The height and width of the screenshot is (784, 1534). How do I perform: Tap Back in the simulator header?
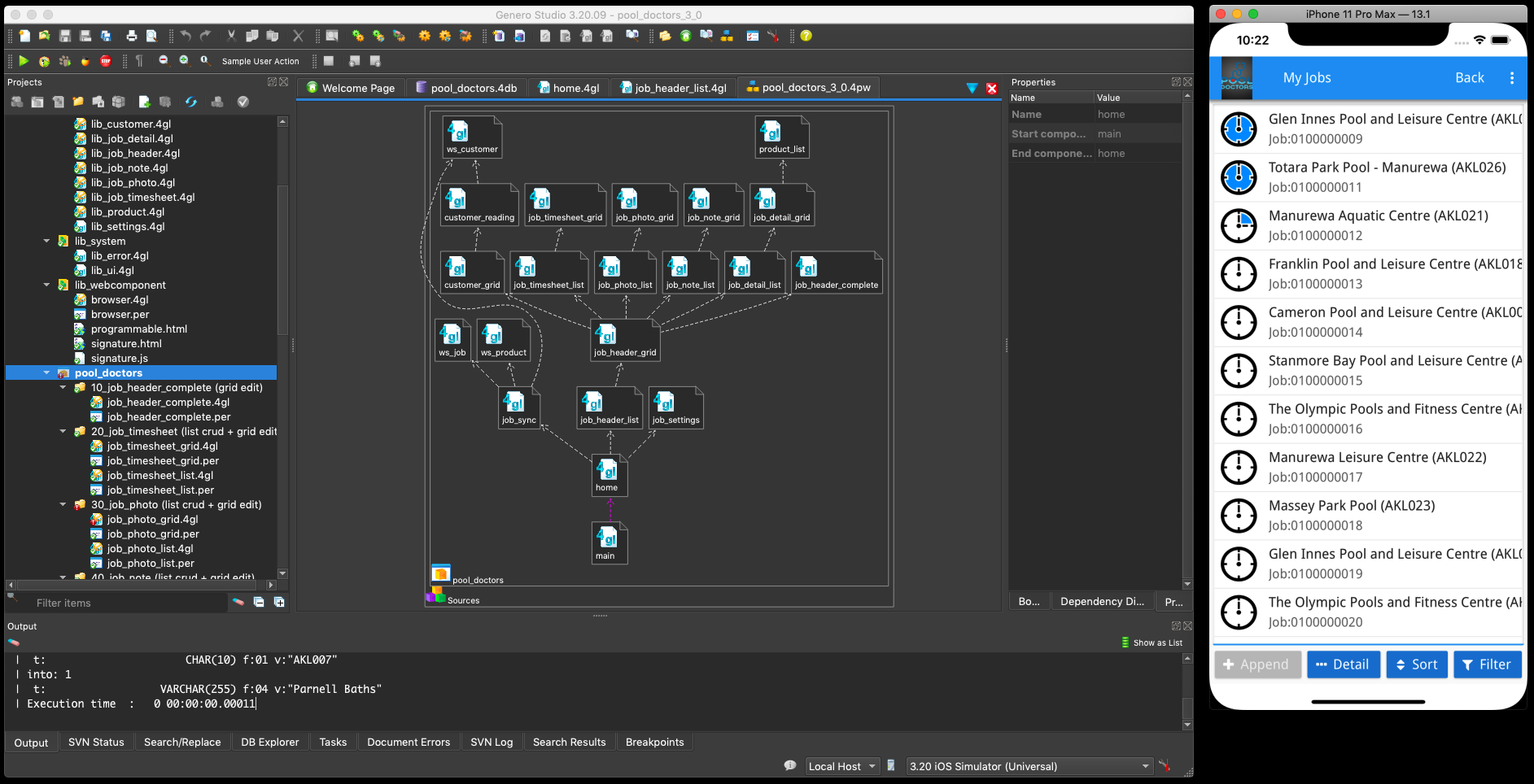click(x=1469, y=78)
